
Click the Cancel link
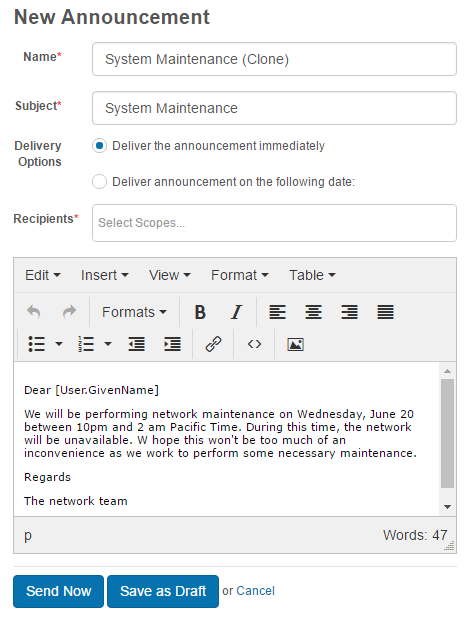tap(255, 591)
